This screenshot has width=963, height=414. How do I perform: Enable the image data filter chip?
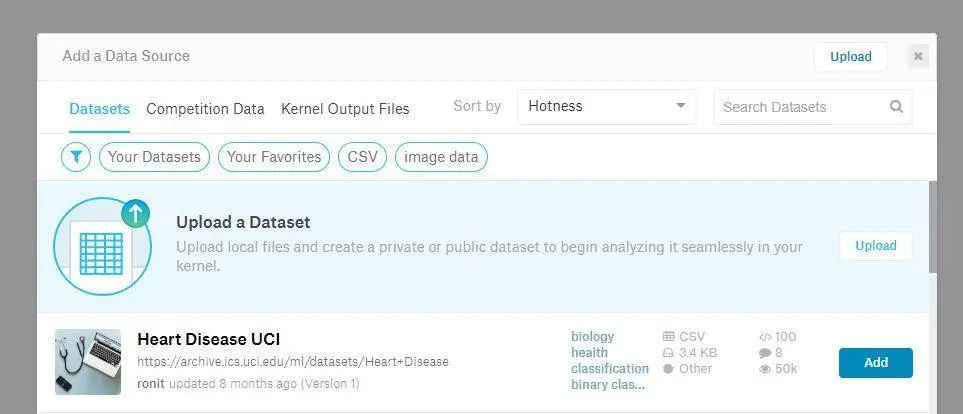click(x=441, y=157)
